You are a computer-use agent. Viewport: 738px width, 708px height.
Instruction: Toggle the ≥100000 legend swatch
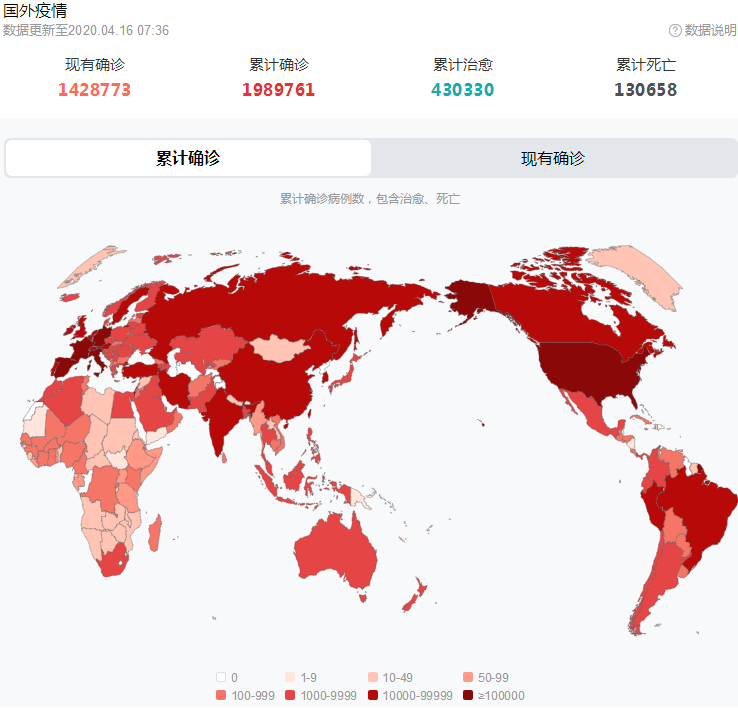pos(468,695)
